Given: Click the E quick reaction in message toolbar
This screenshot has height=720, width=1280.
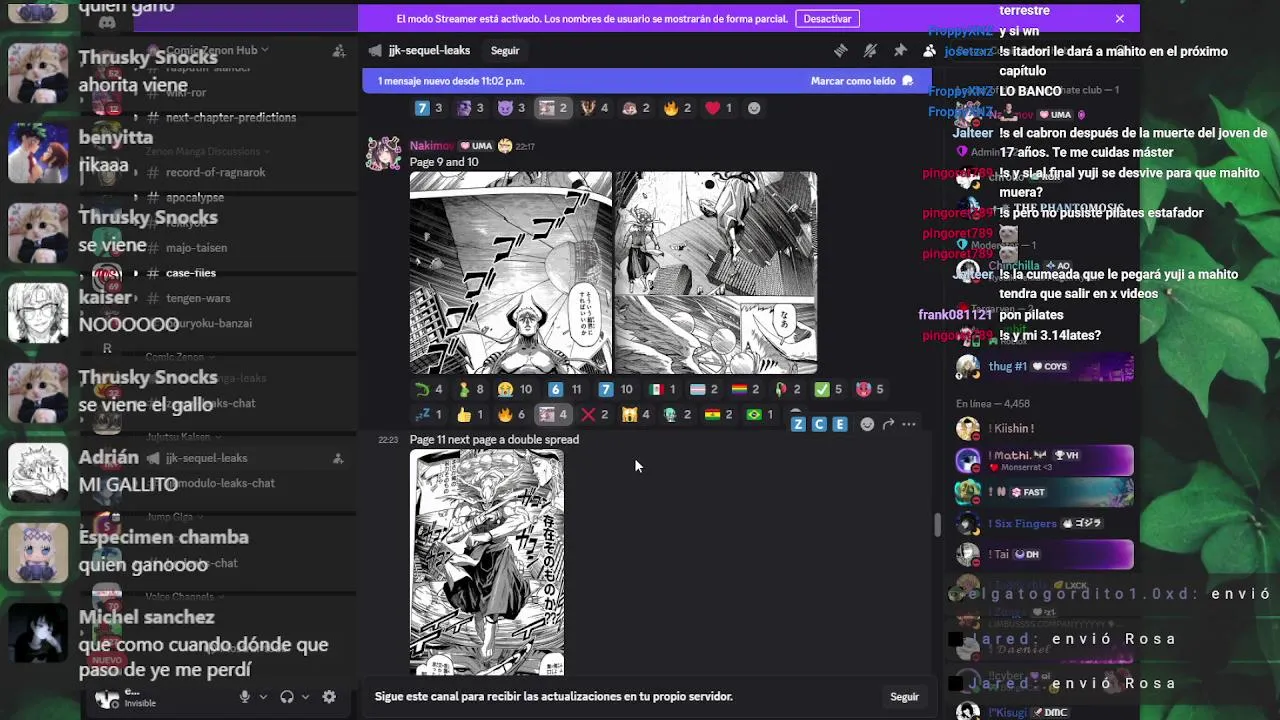Looking at the screenshot, I should point(840,424).
